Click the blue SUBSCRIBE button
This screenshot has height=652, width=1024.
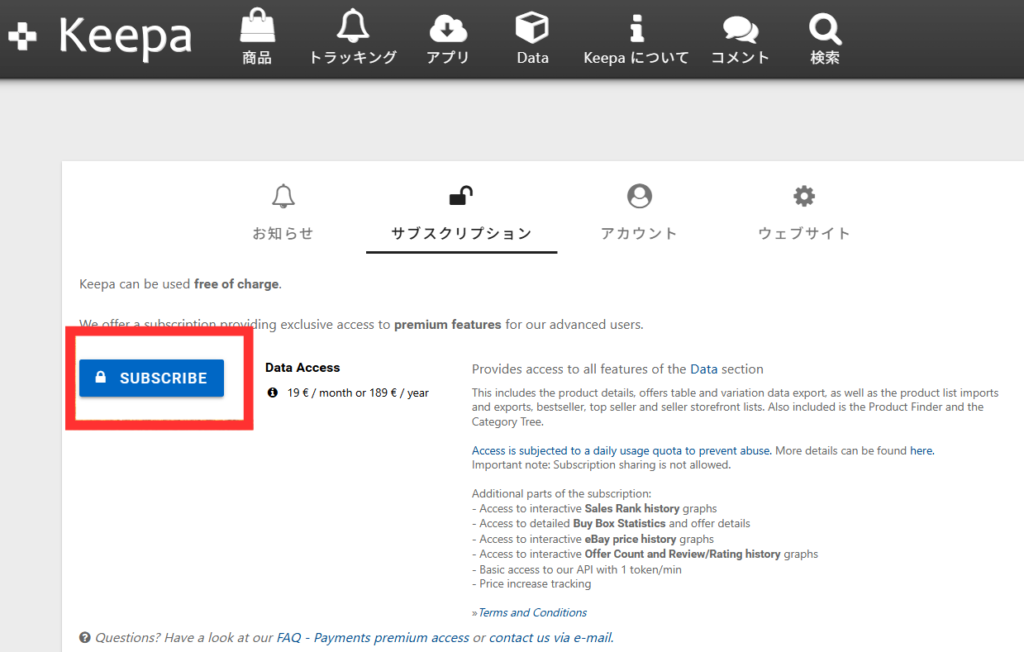point(152,378)
